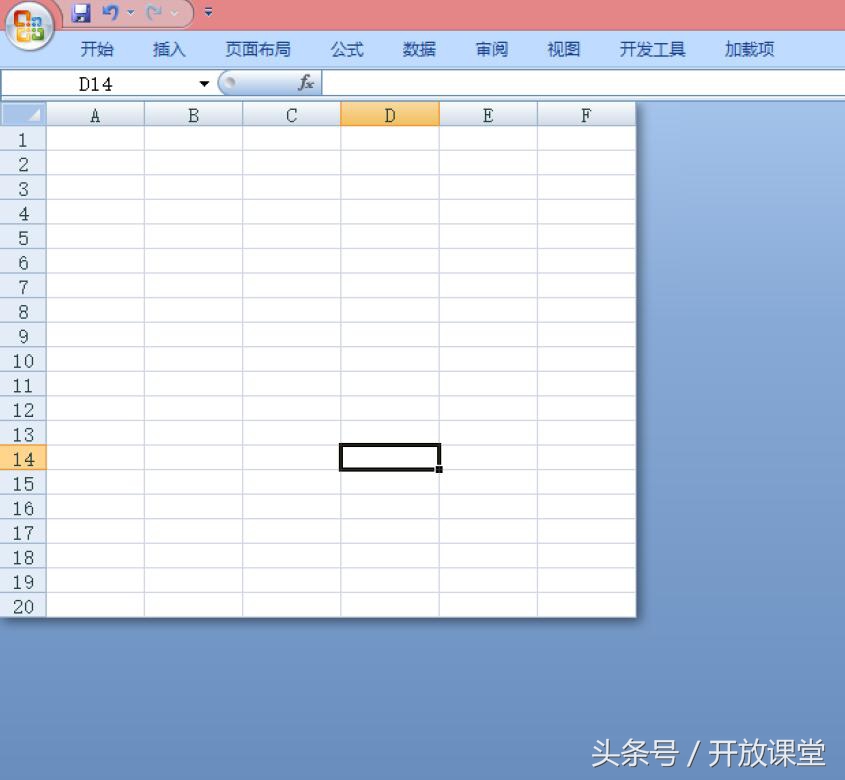Select row 7 header

(23, 286)
